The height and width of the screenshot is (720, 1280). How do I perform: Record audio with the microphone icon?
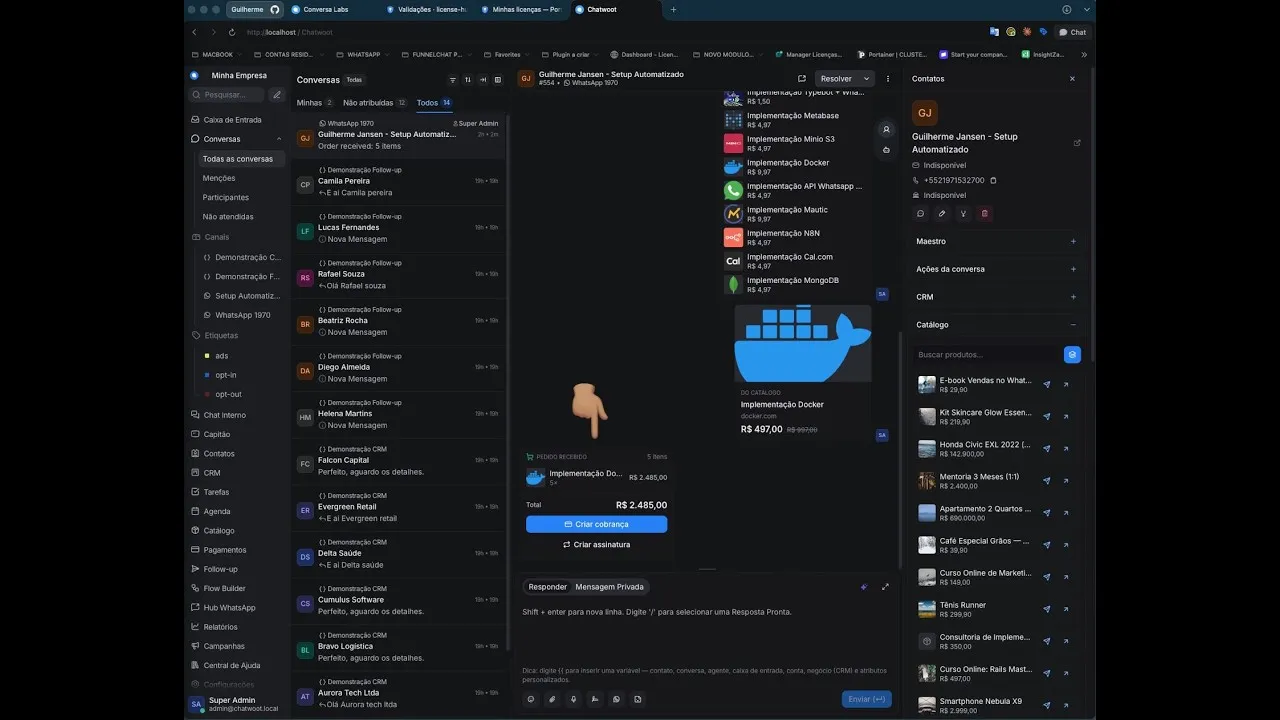point(573,699)
